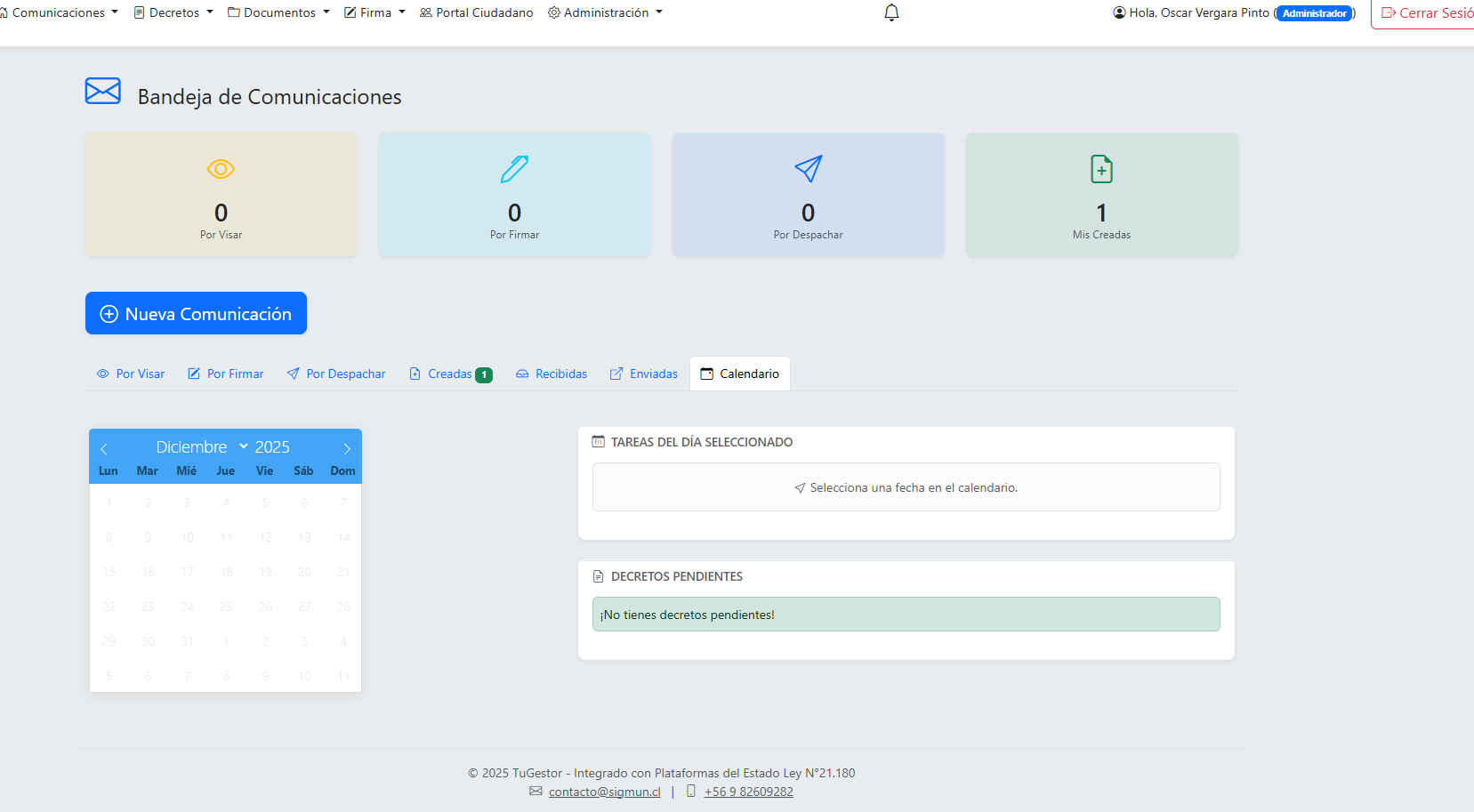
Task: Open the Firma menu
Action: pos(375,12)
